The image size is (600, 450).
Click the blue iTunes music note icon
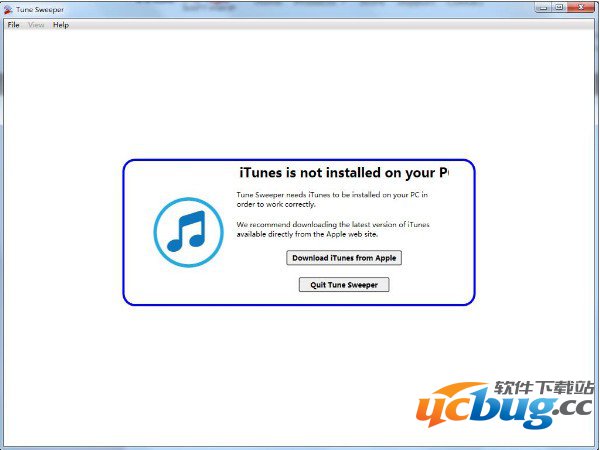coord(188,232)
